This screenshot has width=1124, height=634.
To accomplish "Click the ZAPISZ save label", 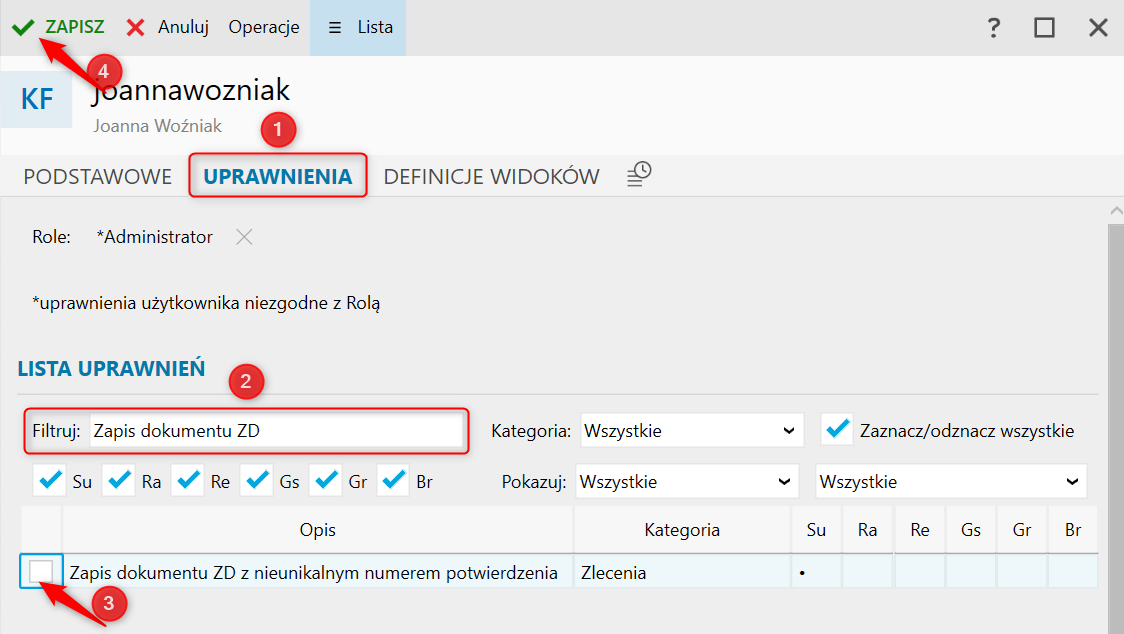I will (x=75, y=27).
